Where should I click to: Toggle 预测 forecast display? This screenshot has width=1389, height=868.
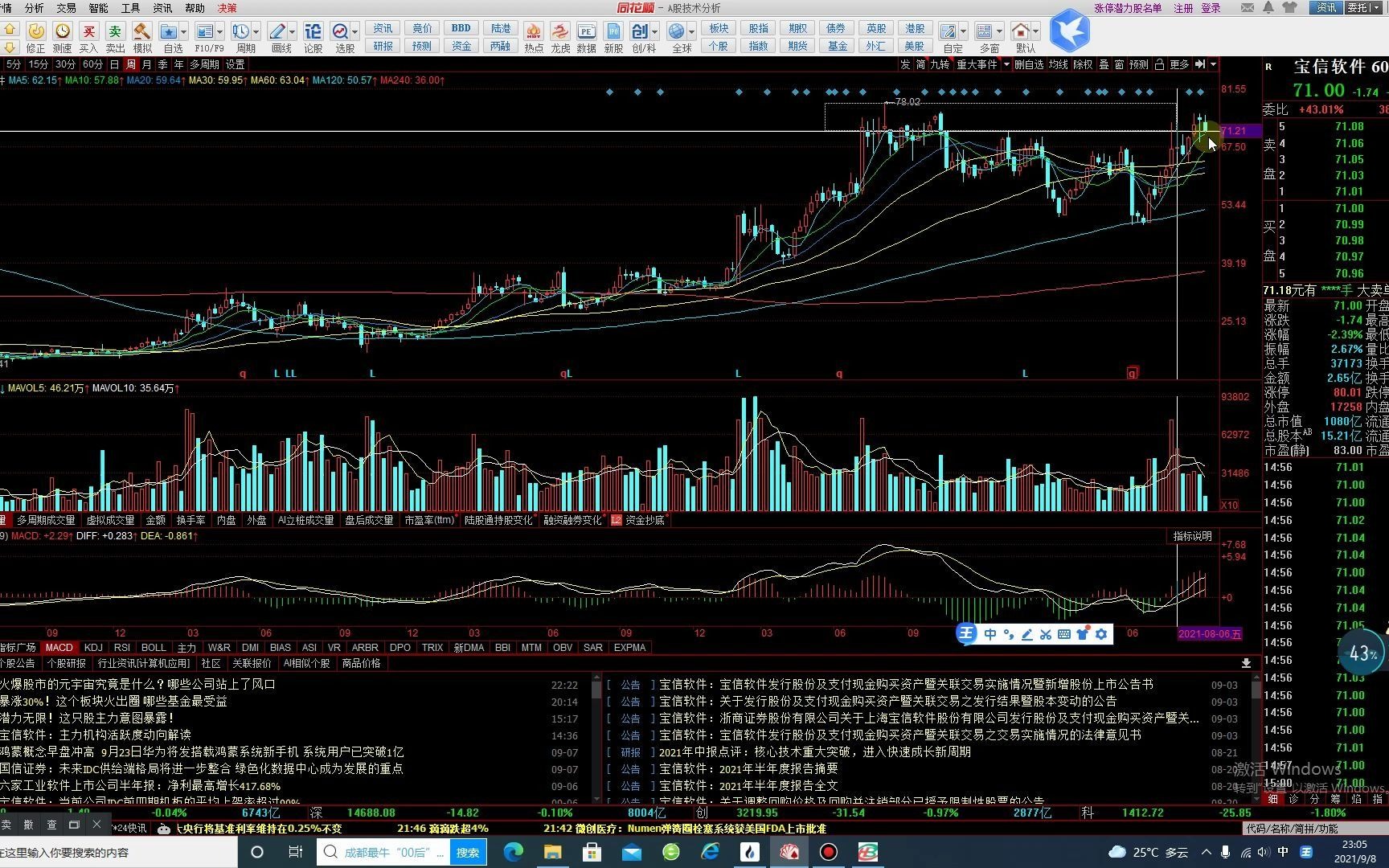pyautogui.click(x=1138, y=64)
